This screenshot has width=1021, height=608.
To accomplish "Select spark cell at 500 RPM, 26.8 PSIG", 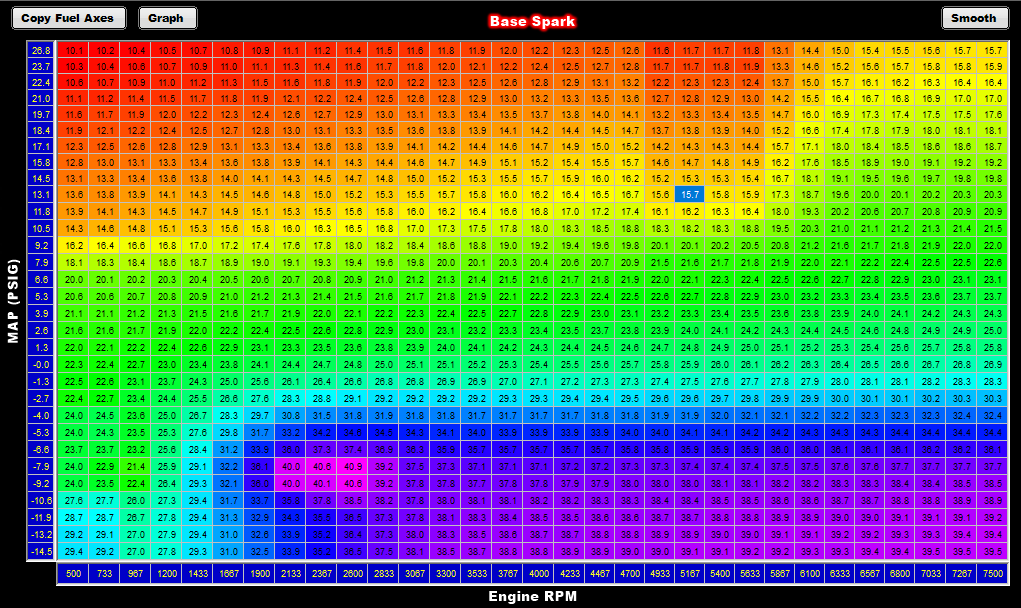I will pyautogui.click(x=74, y=50).
